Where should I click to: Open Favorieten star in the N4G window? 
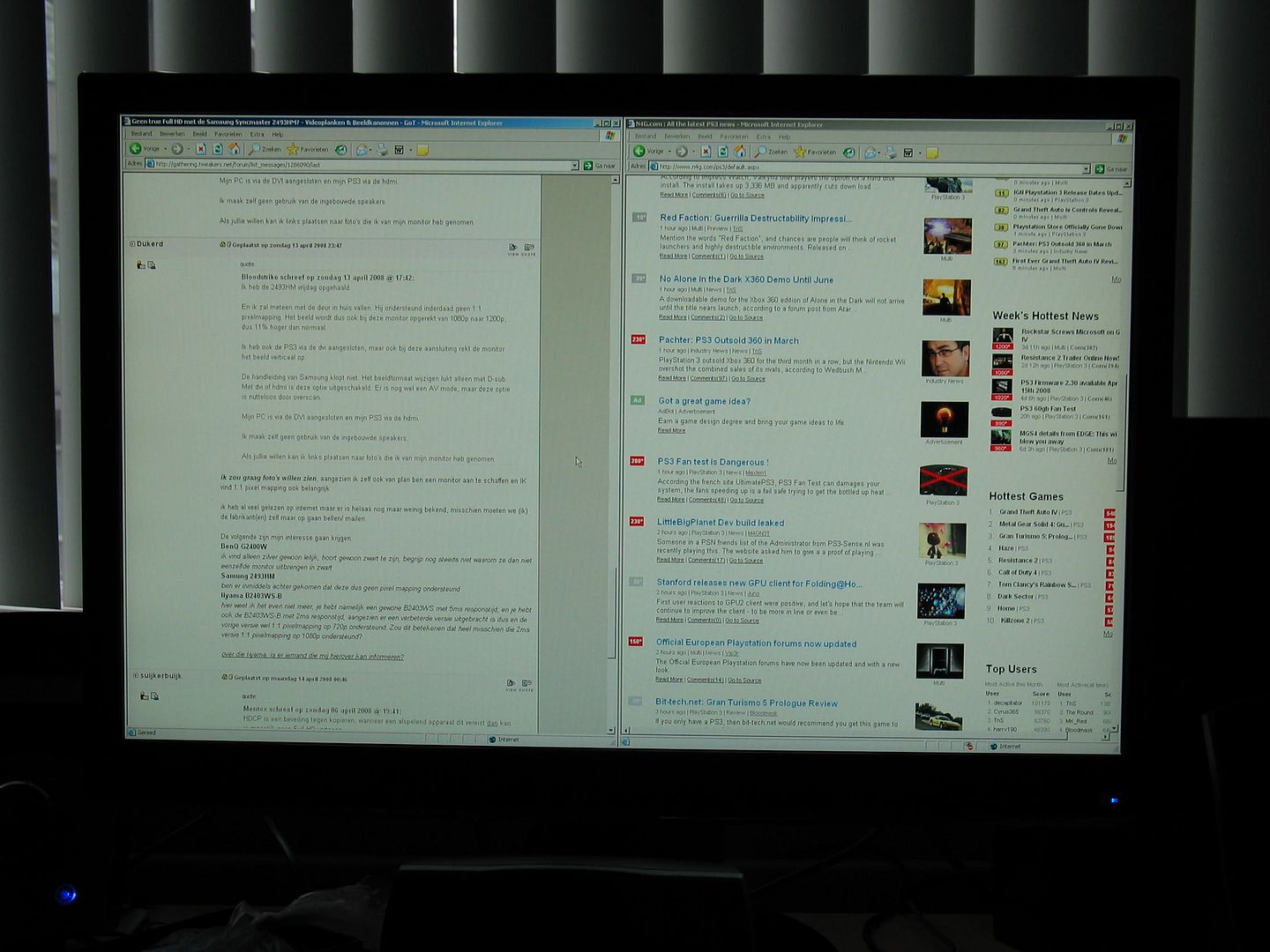point(815,152)
